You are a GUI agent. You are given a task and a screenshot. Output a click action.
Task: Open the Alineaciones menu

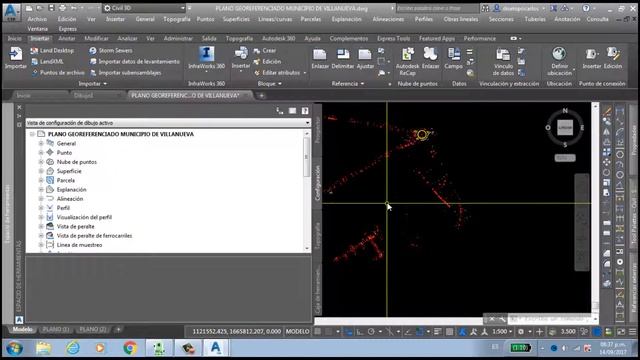coord(388,19)
